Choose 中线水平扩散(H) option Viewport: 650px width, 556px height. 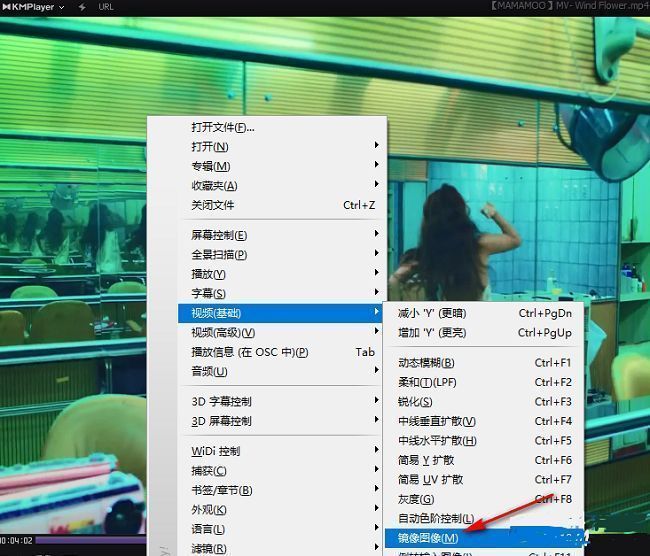tap(484, 441)
